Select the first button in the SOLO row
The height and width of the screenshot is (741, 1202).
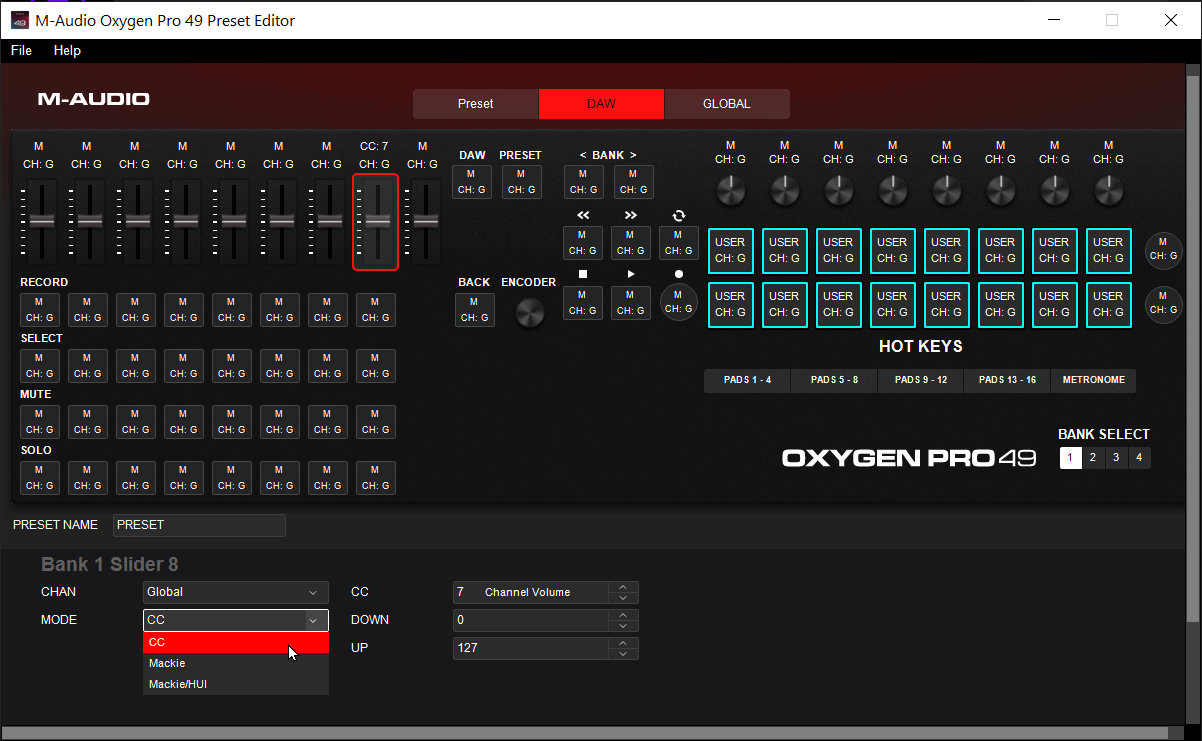(40, 478)
